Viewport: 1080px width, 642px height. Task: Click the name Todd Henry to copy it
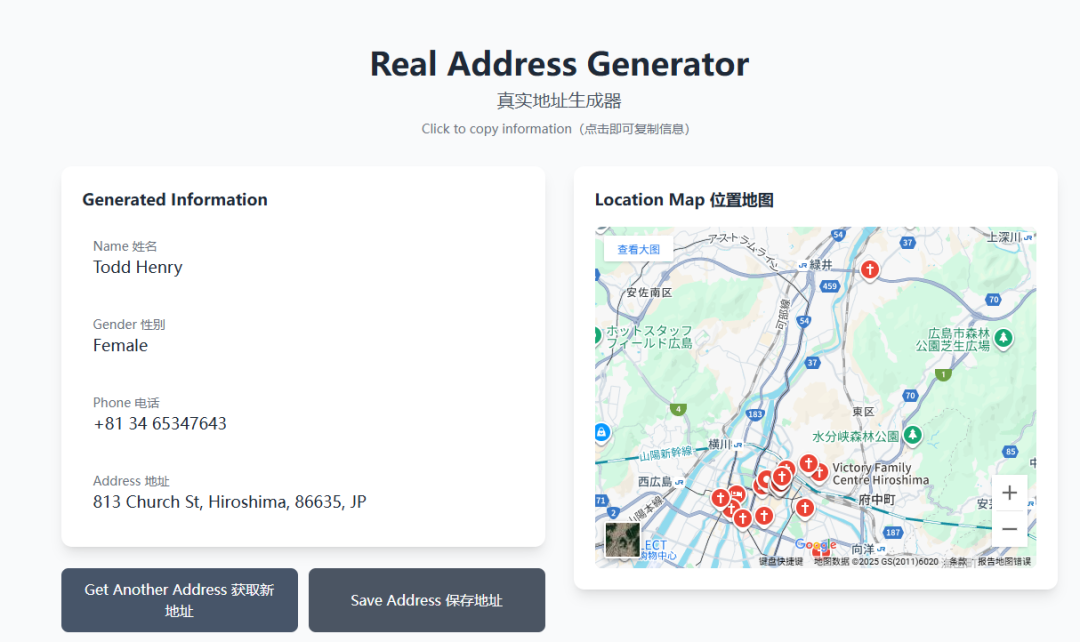137,267
